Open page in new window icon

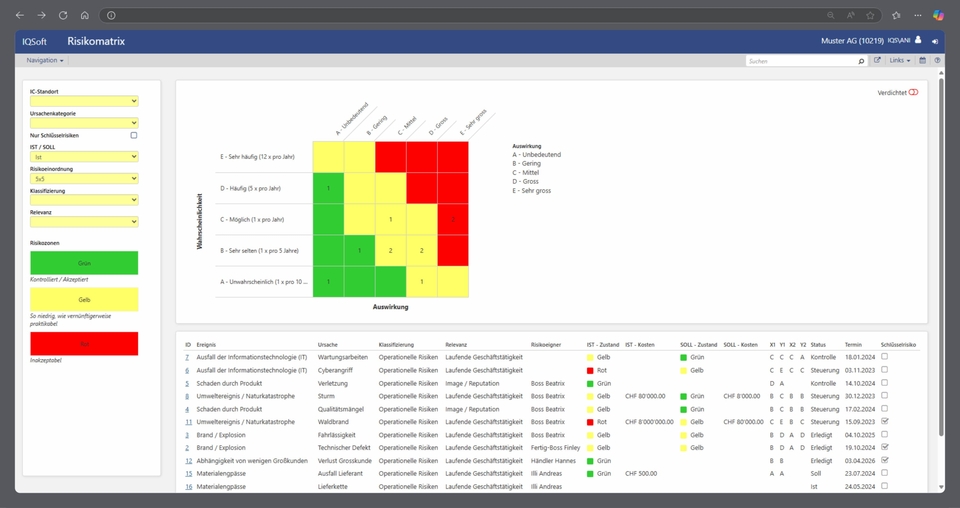point(877,61)
